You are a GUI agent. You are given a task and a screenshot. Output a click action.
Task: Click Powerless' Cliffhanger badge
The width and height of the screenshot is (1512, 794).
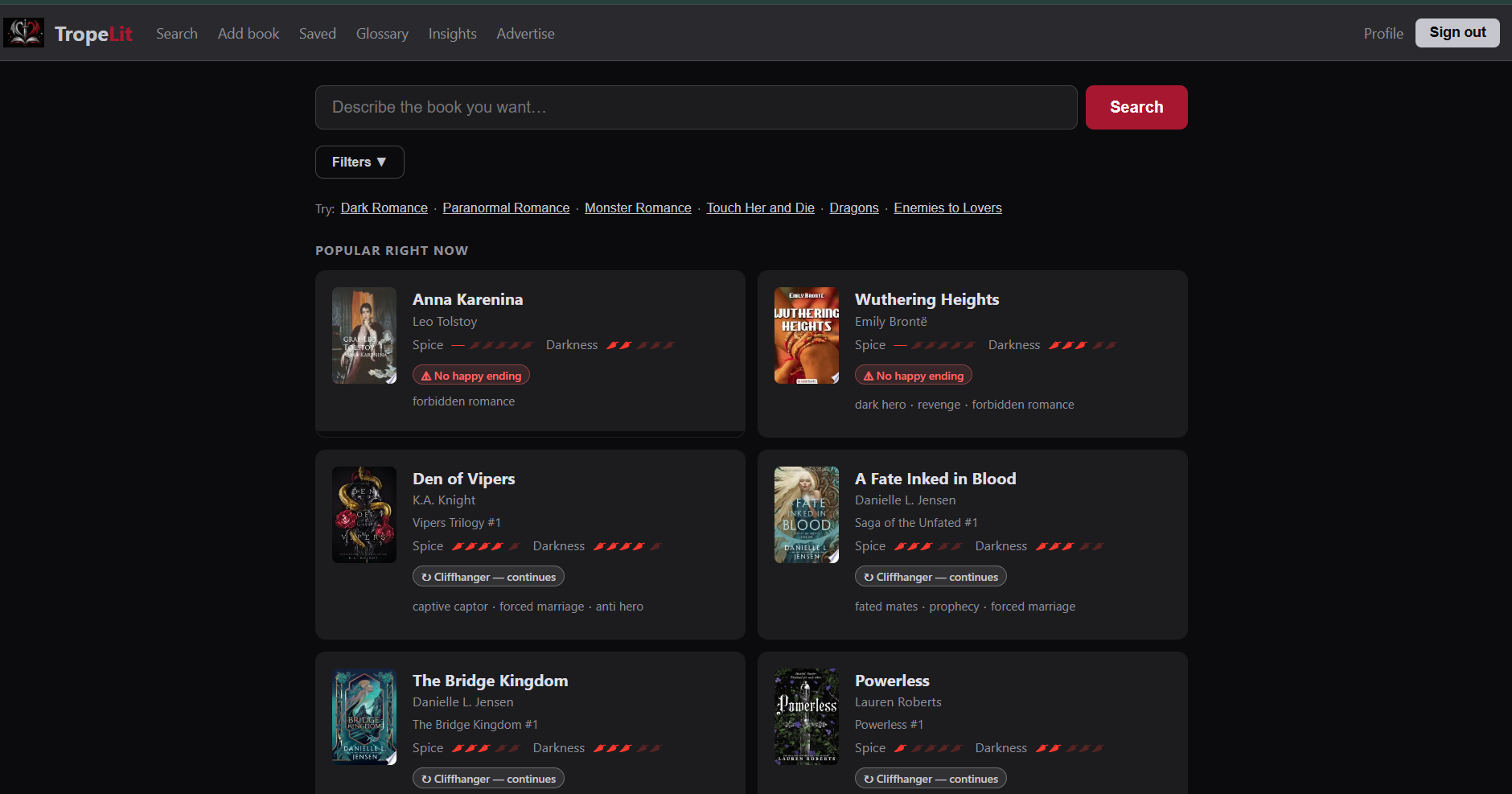pyautogui.click(x=931, y=779)
